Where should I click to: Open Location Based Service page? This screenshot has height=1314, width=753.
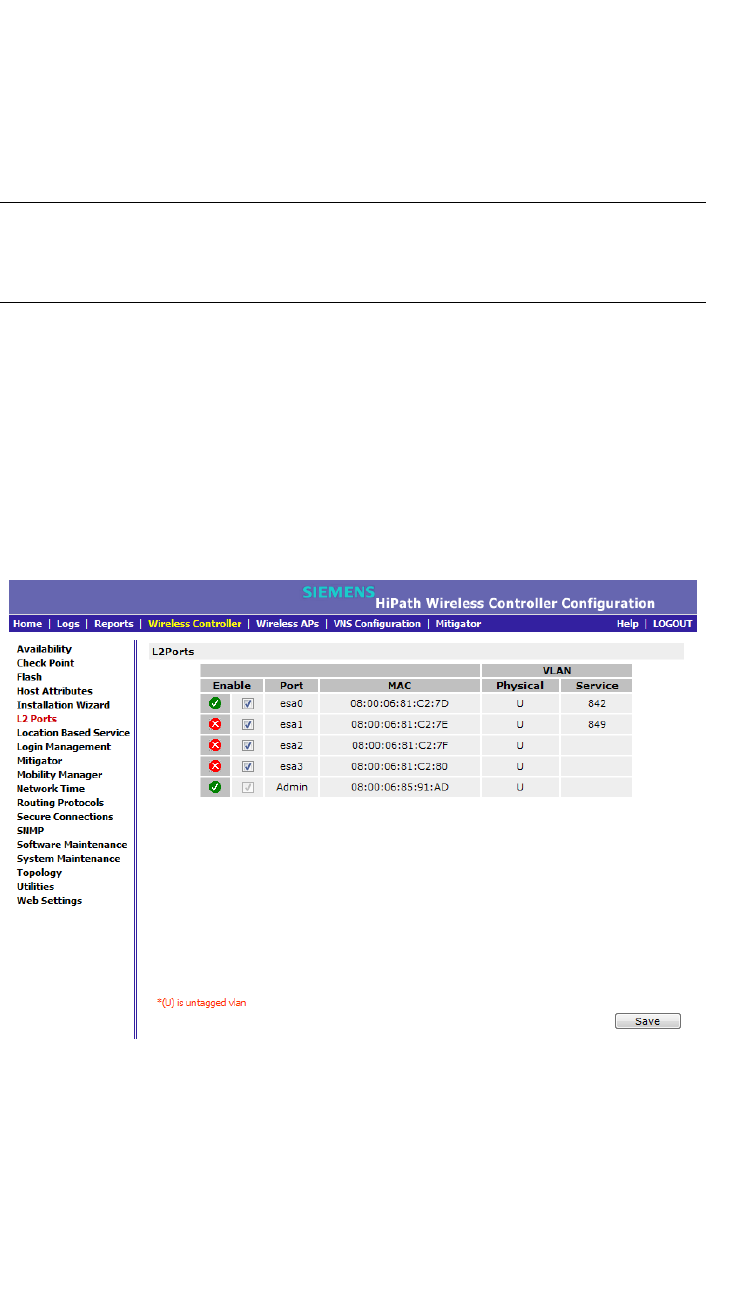pyautogui.click(x=73, y=733)
